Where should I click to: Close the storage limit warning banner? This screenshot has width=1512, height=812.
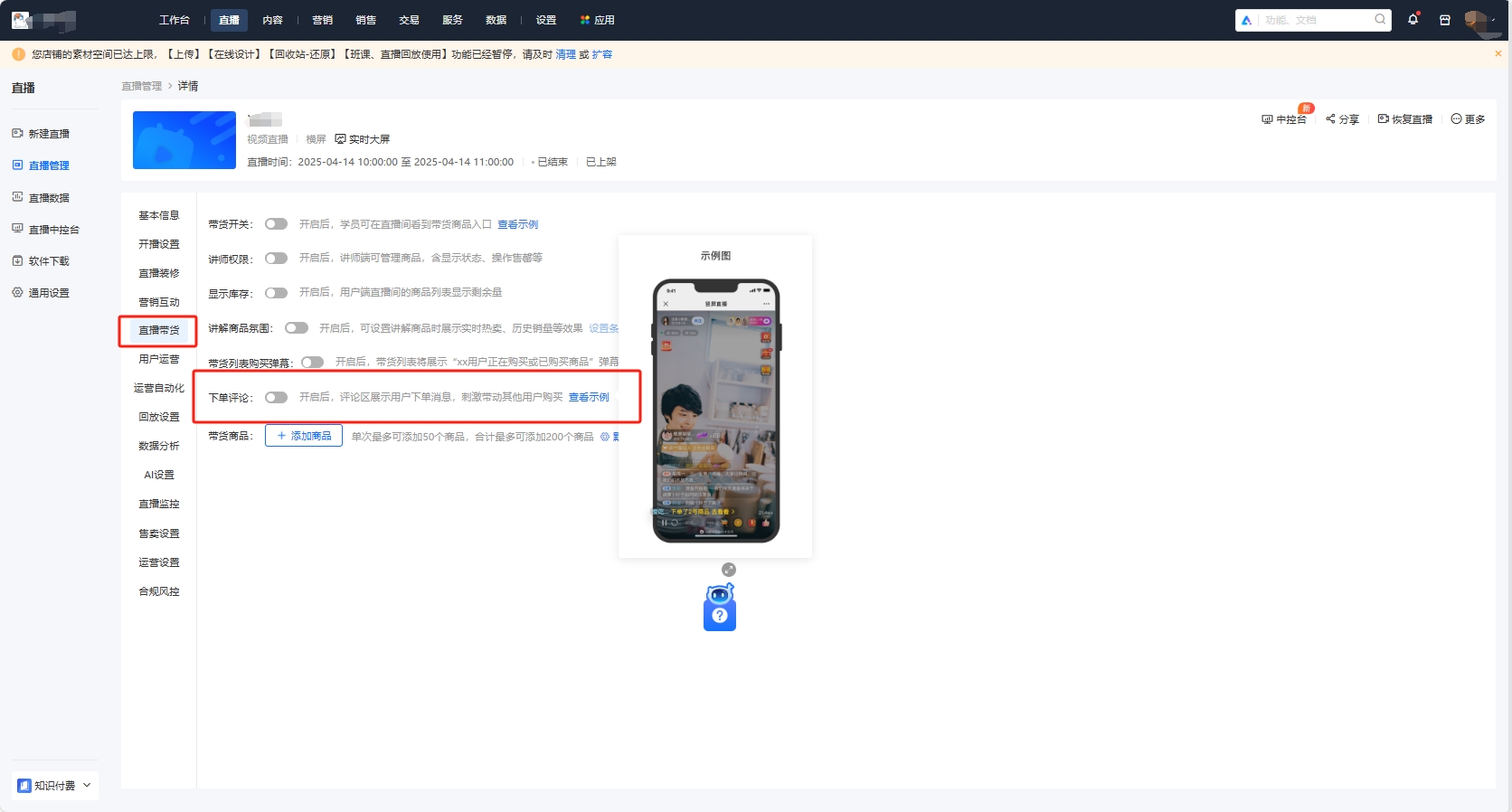pos(1498,54)
